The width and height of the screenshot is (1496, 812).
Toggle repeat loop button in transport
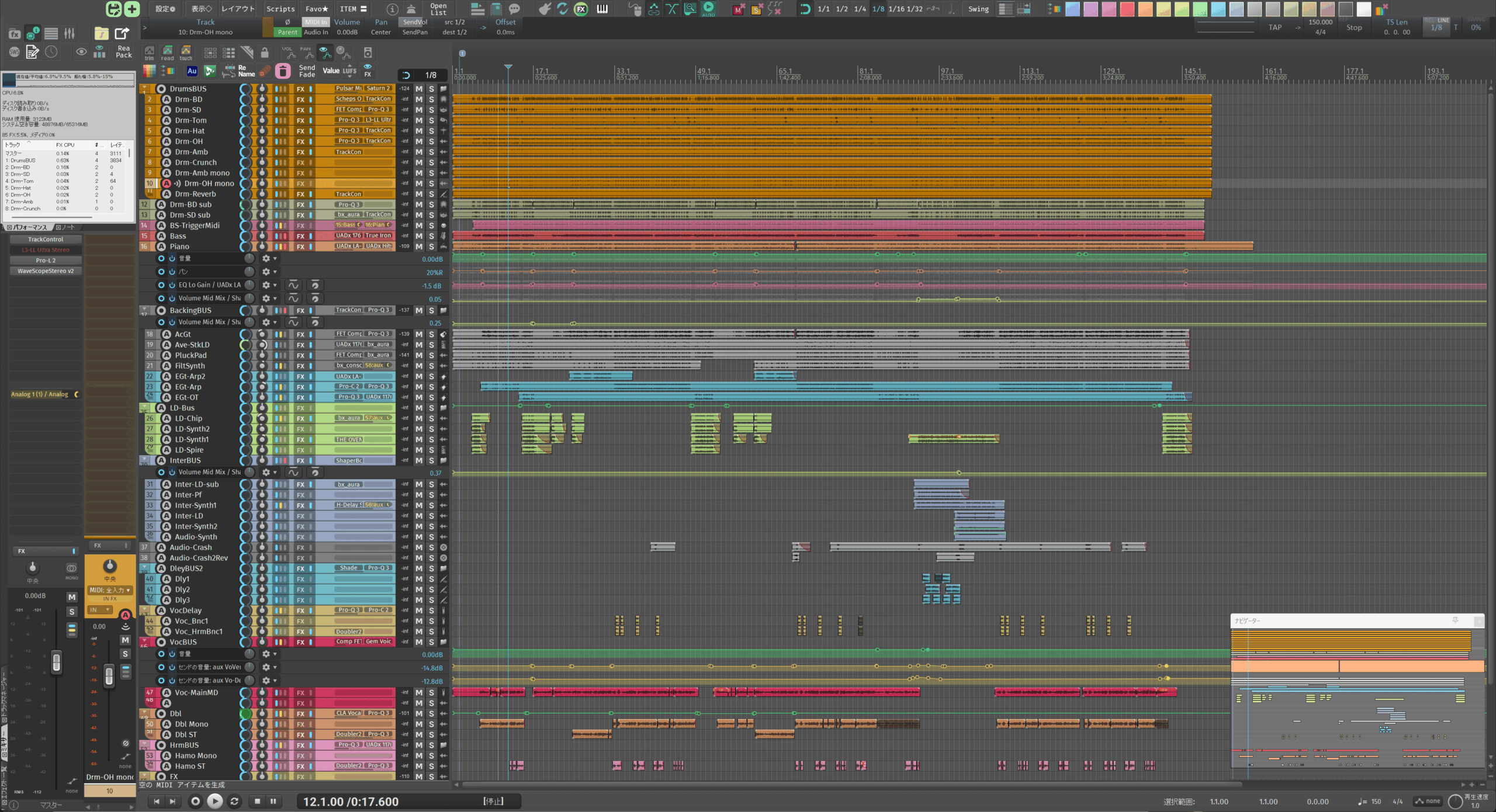click(234, 801)
